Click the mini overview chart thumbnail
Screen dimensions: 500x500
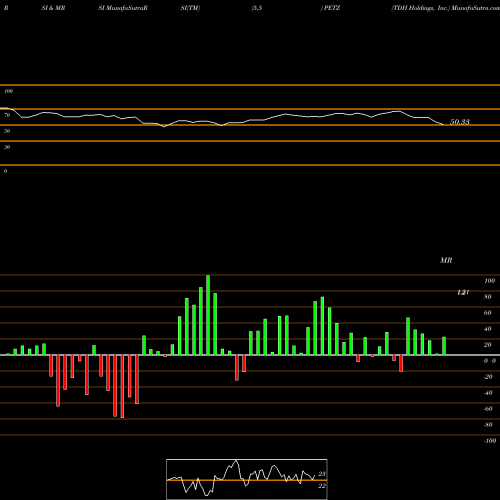coord(247,479)
